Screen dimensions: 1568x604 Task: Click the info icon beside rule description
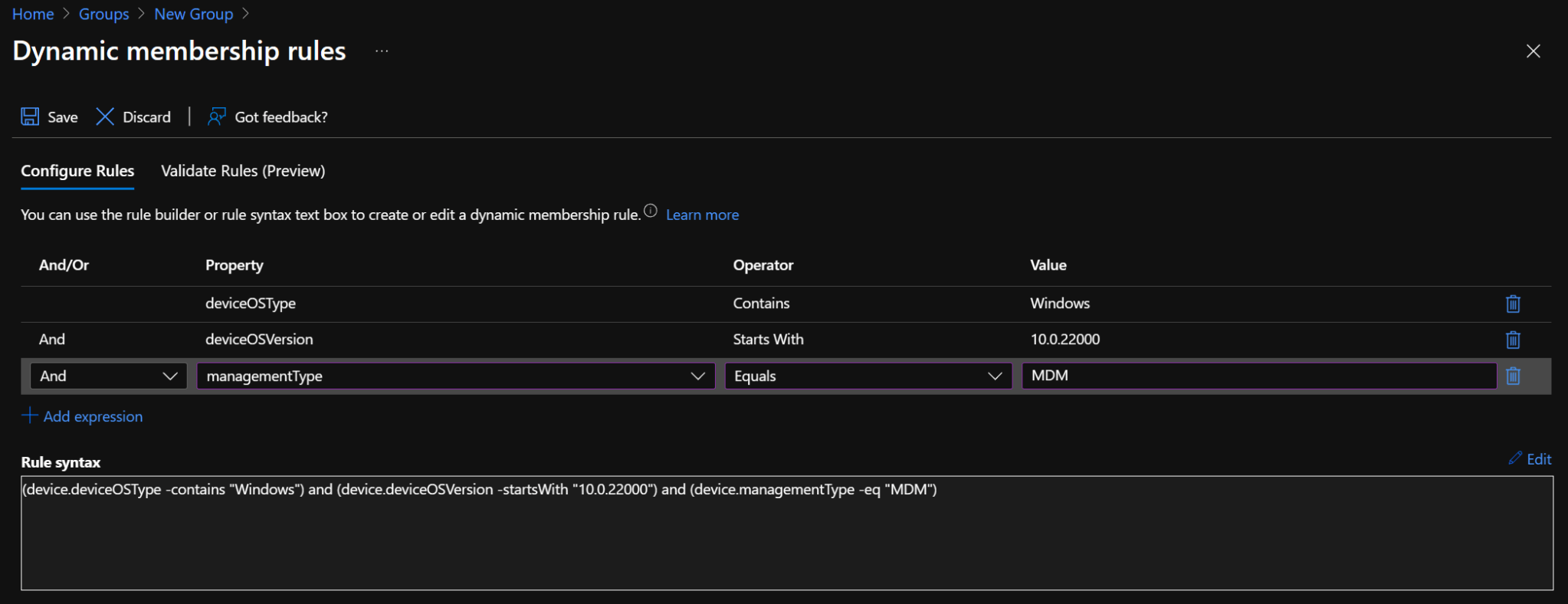[x=651, y=211]
